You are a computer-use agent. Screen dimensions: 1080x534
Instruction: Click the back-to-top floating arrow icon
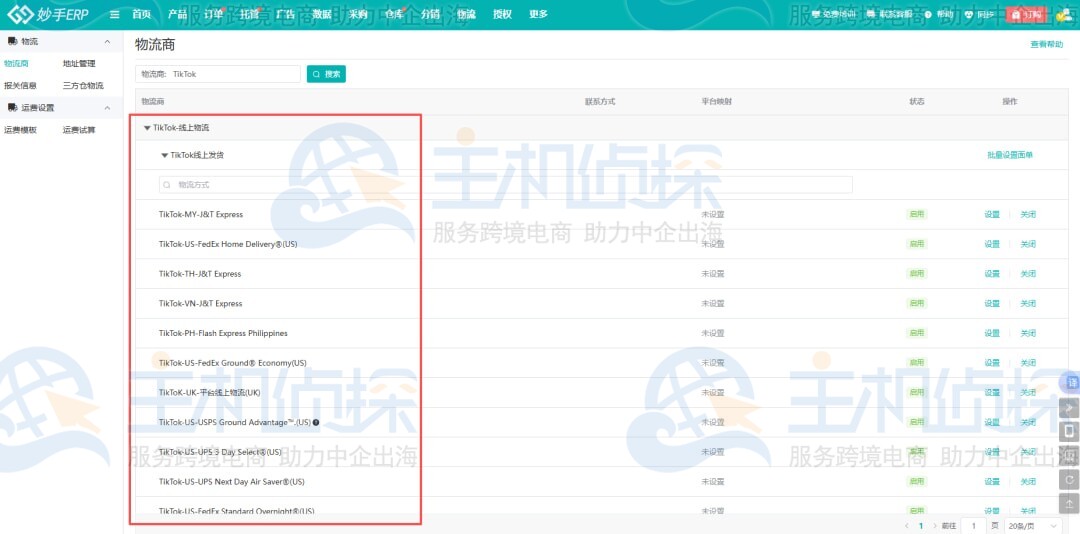click(x=1069, y=505)
